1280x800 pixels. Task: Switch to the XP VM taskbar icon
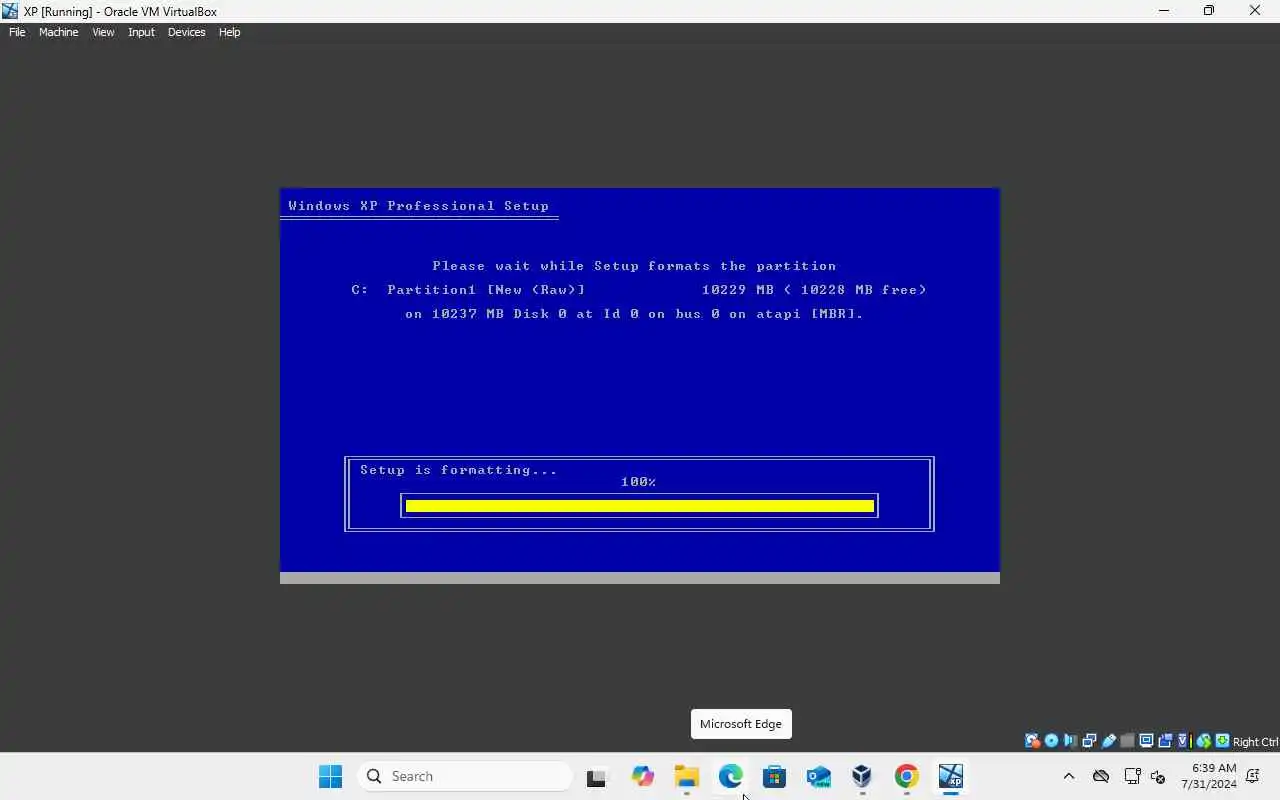click(x=950, y=776)
